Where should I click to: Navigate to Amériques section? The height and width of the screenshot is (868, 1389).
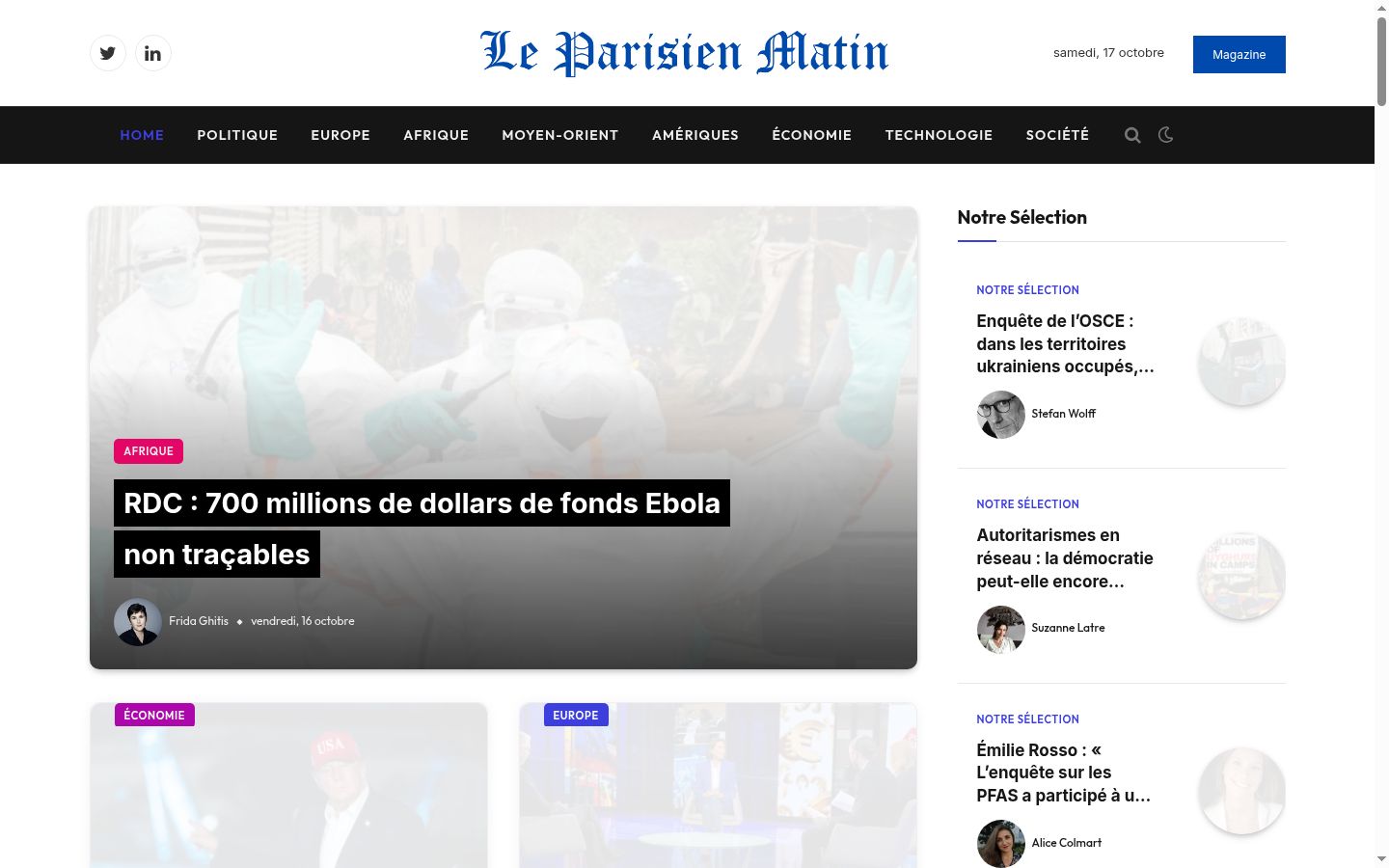(x=695, y=135)
